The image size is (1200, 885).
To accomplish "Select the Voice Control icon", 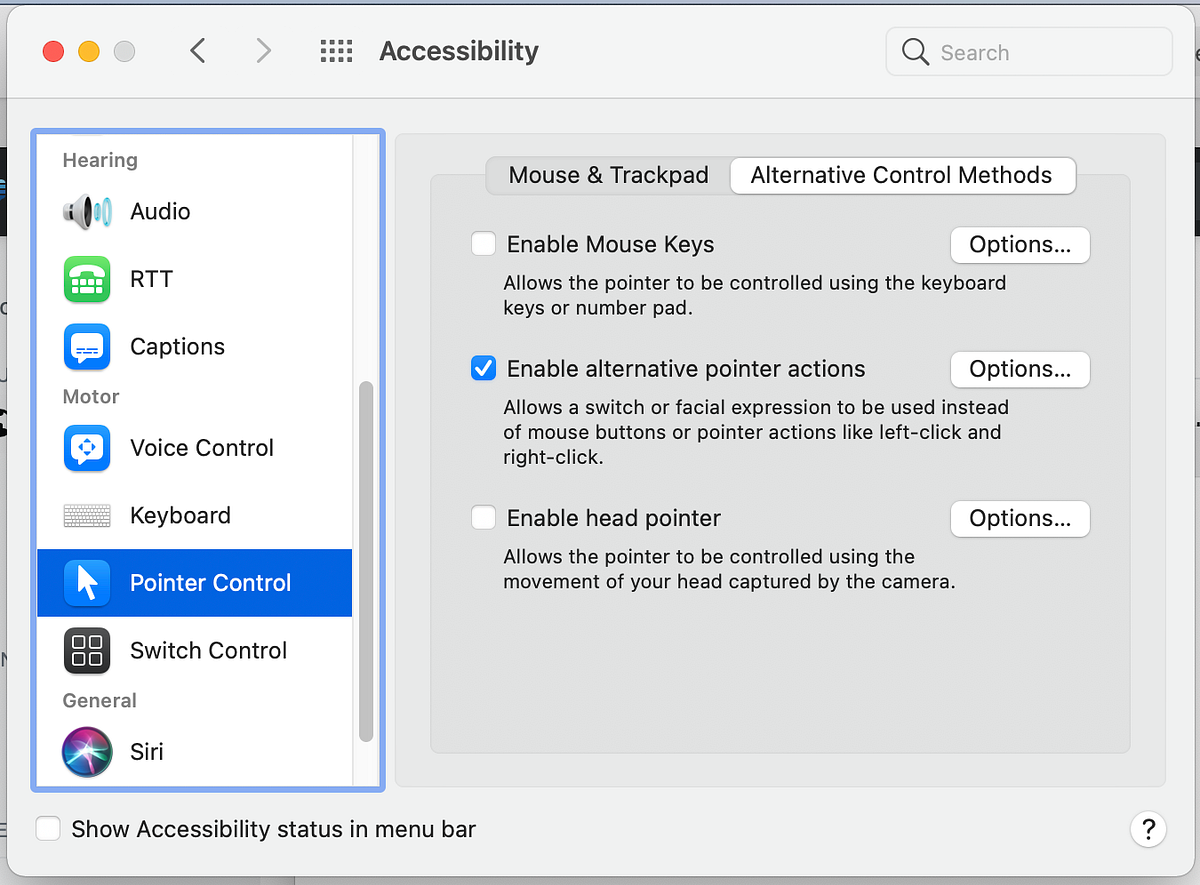I will point(87,448).
